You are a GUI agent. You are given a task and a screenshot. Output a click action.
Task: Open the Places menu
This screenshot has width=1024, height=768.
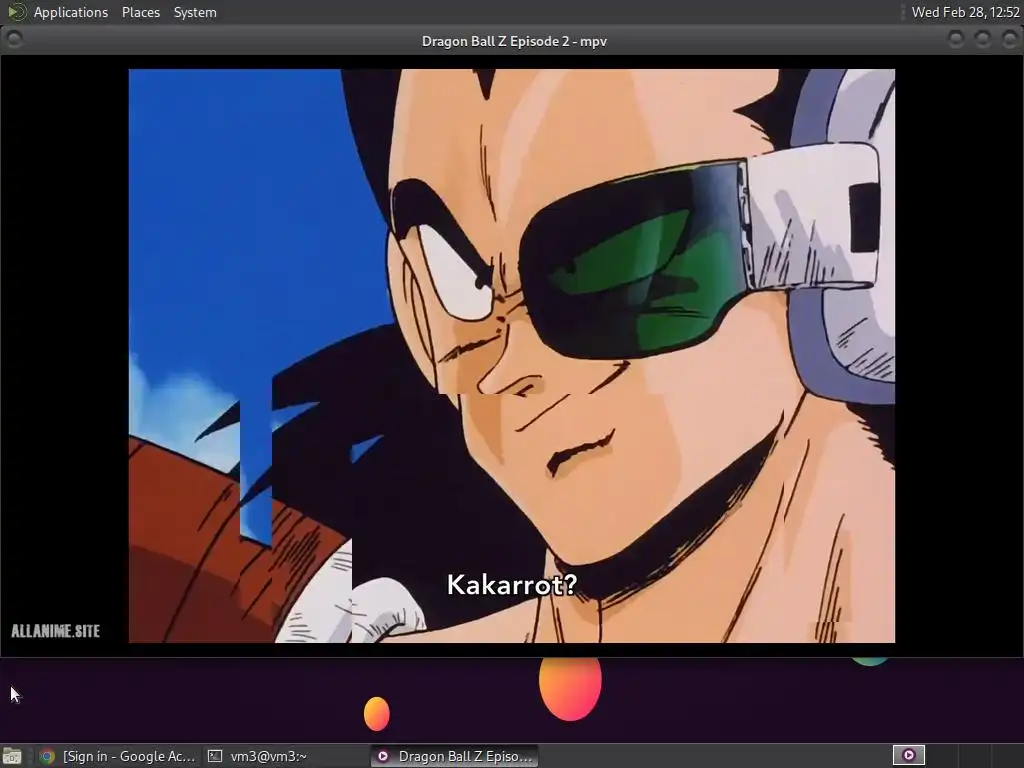(x=140, y=12)
